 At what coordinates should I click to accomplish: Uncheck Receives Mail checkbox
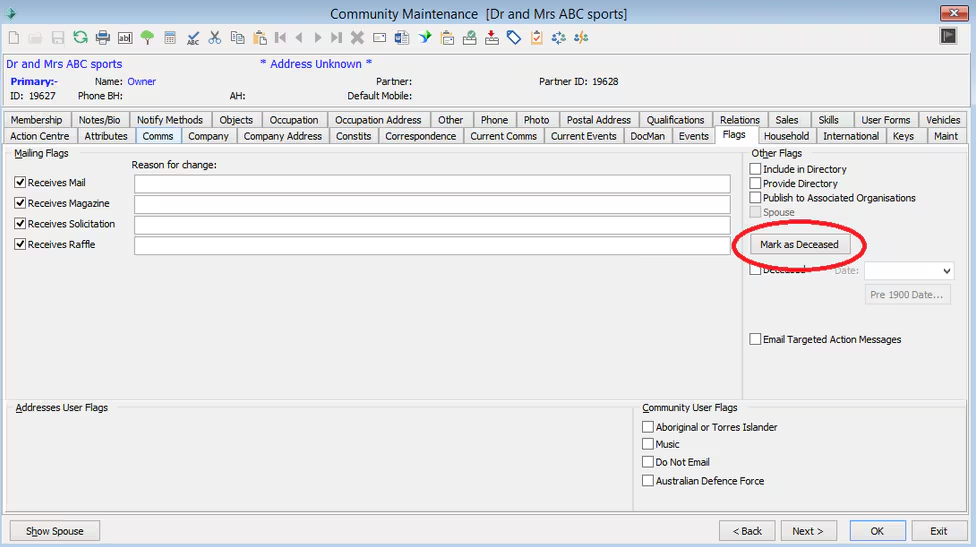20,182
